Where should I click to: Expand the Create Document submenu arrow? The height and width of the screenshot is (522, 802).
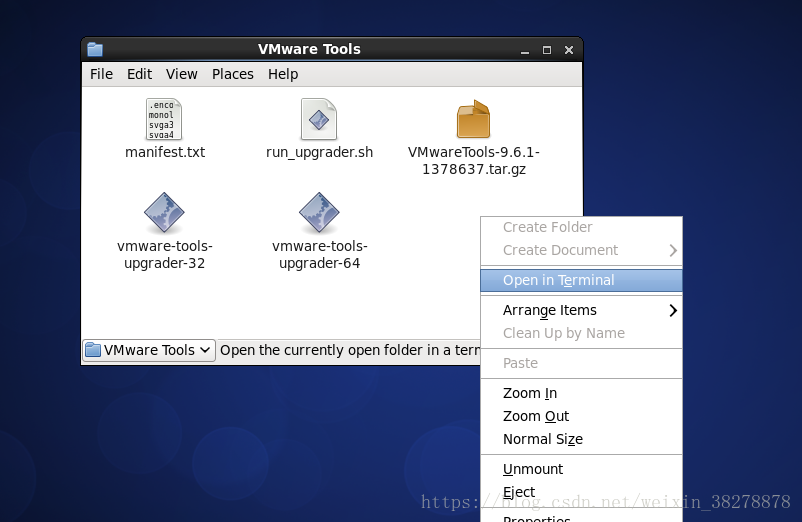(x=673, y=250)
